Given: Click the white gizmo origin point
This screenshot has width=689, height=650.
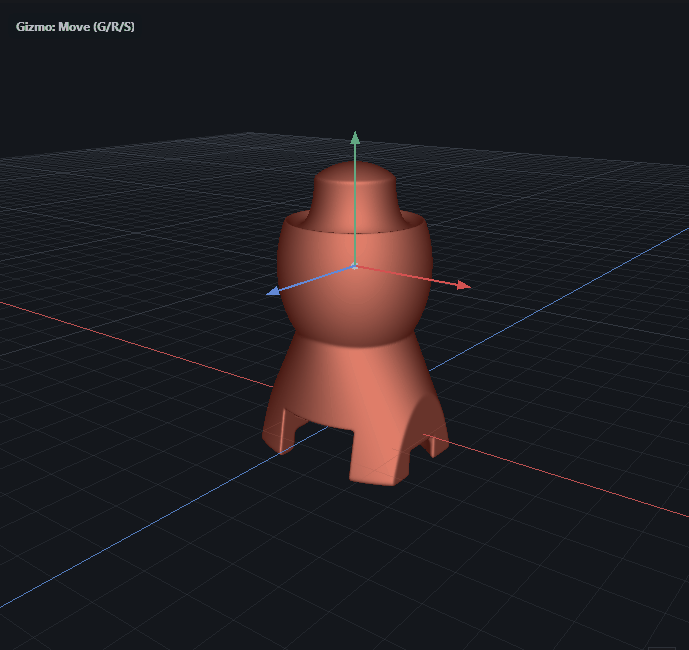Looking at the screenshot, I should pos(354,266).
